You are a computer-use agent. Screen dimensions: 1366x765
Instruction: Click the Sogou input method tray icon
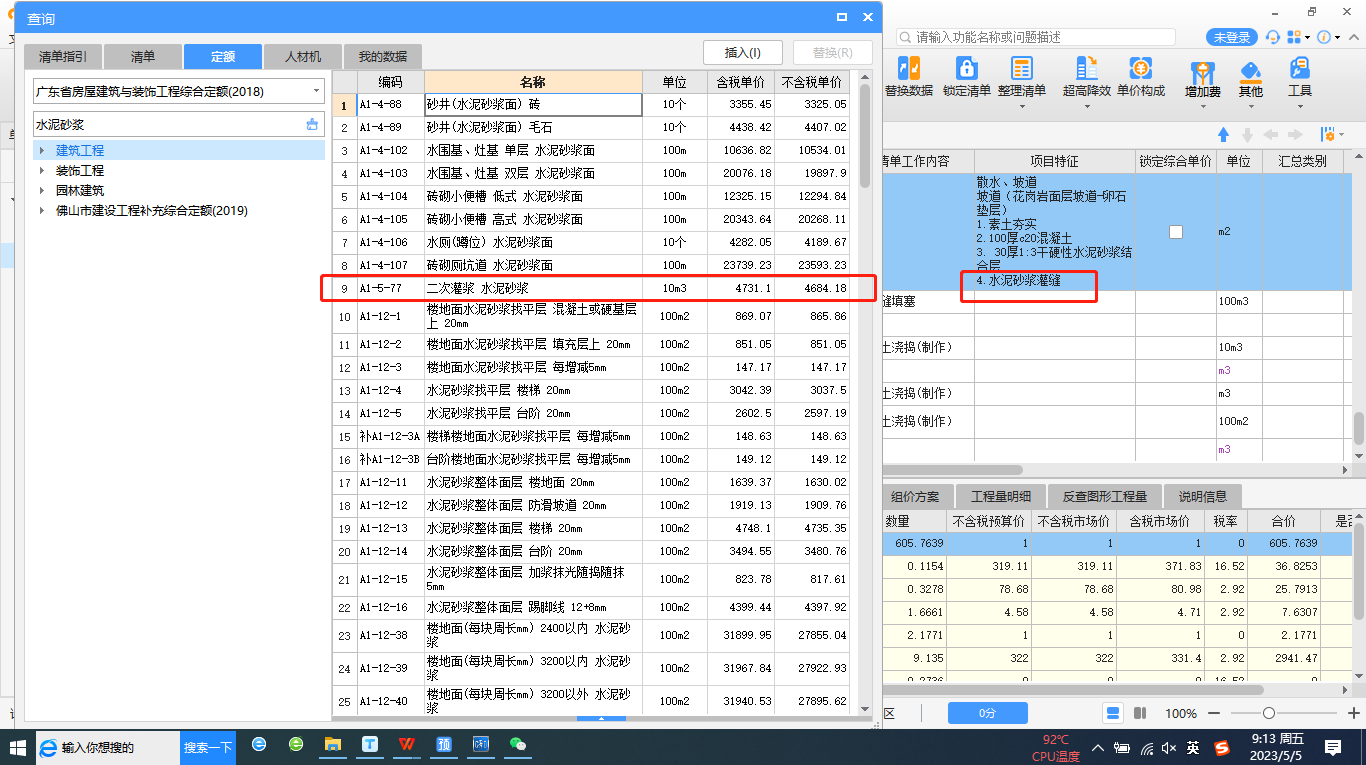tap(1222, 747)
